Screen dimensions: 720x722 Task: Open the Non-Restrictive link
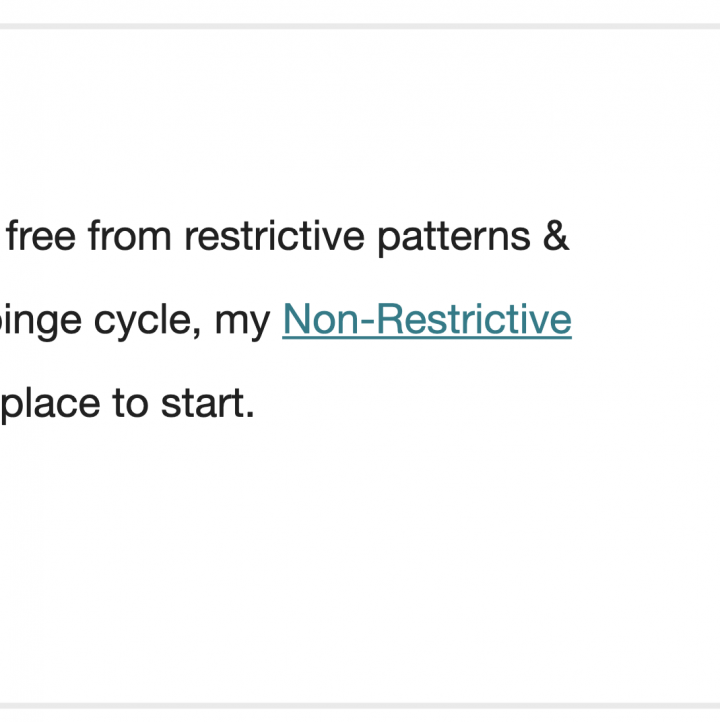coord(427,320)
